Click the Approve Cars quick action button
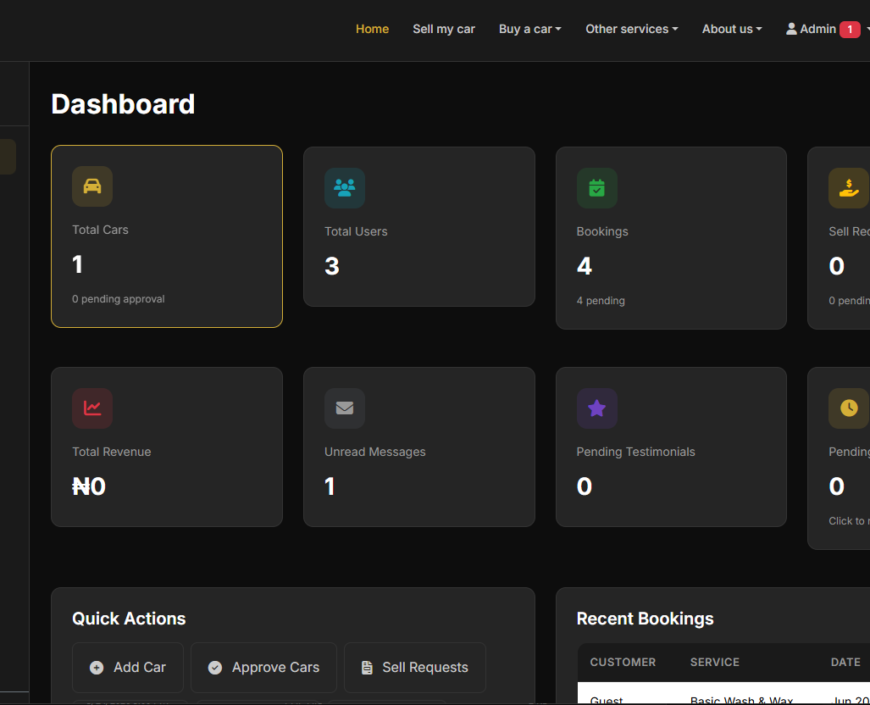This screenshot has width=870, height=705. (264, 667)
